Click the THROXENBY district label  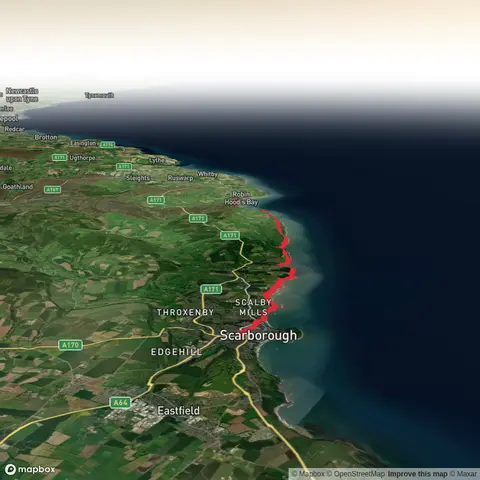185,312
